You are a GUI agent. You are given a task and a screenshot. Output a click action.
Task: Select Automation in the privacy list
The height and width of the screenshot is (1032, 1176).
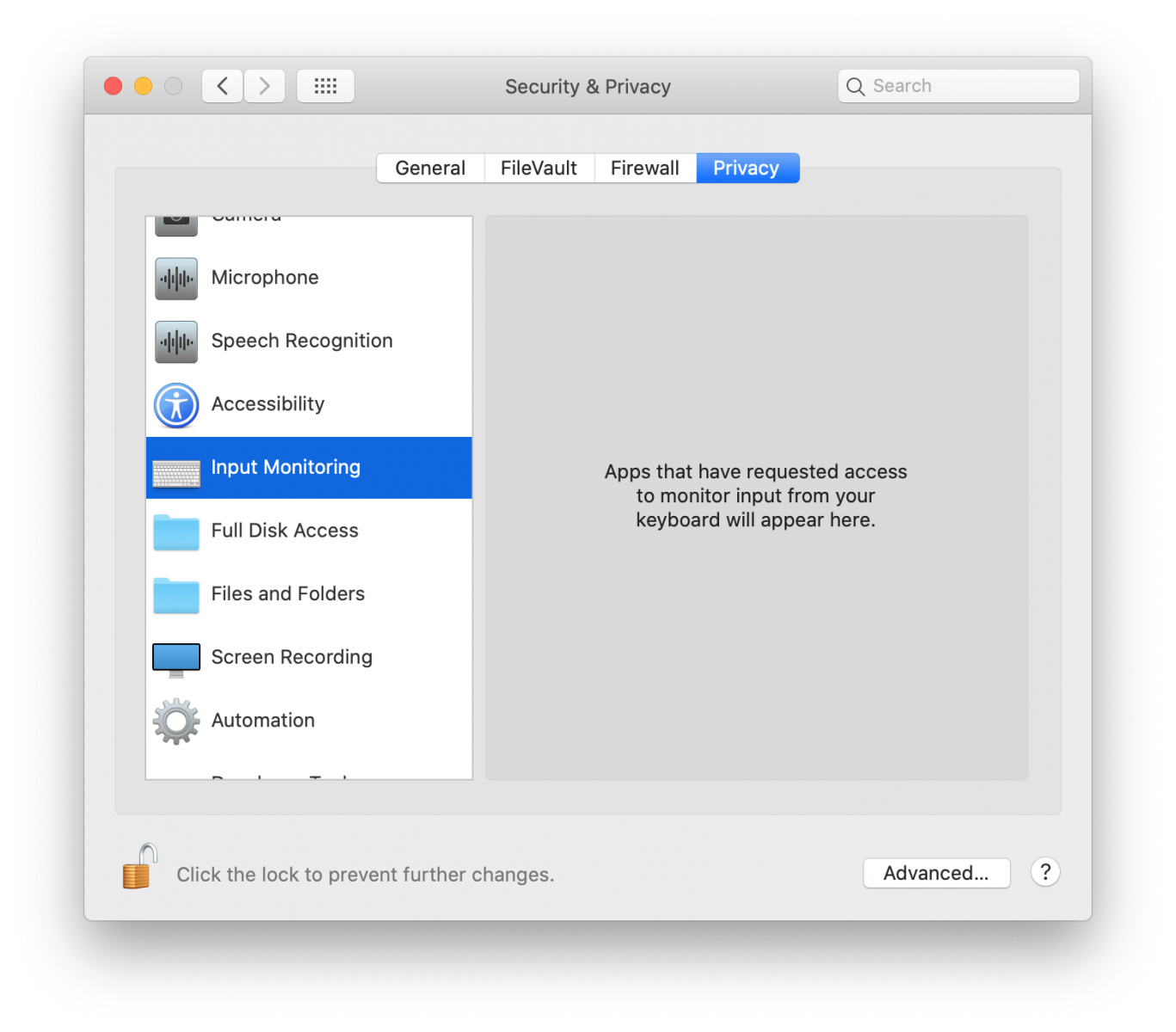click(309, 721)
